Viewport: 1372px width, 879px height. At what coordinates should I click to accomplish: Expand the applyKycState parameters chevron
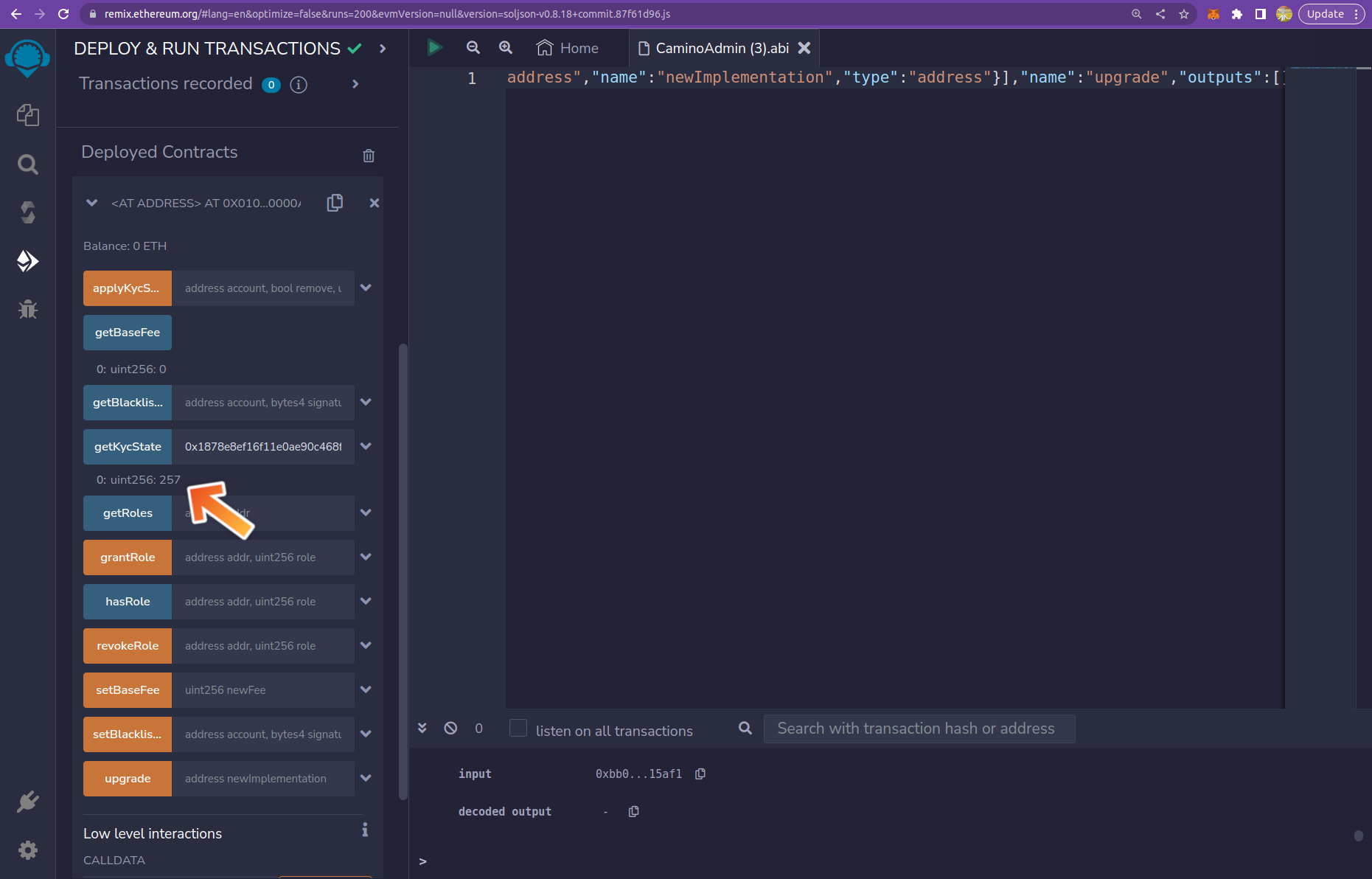(366, 288)
